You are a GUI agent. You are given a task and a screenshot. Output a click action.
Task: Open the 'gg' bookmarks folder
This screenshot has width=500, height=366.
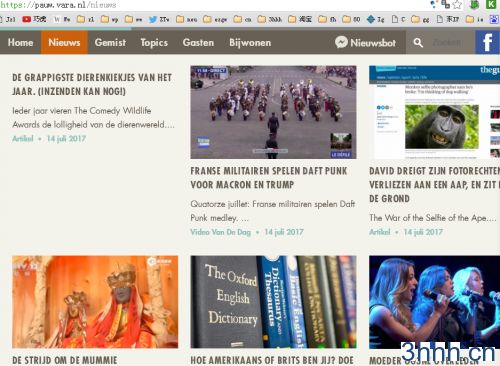420,19
